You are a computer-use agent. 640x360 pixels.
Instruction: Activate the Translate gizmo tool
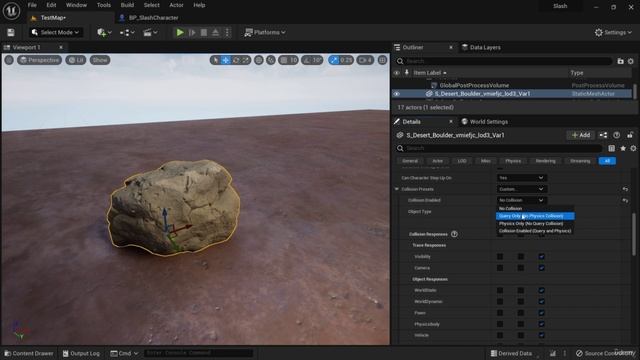point(225,60)
